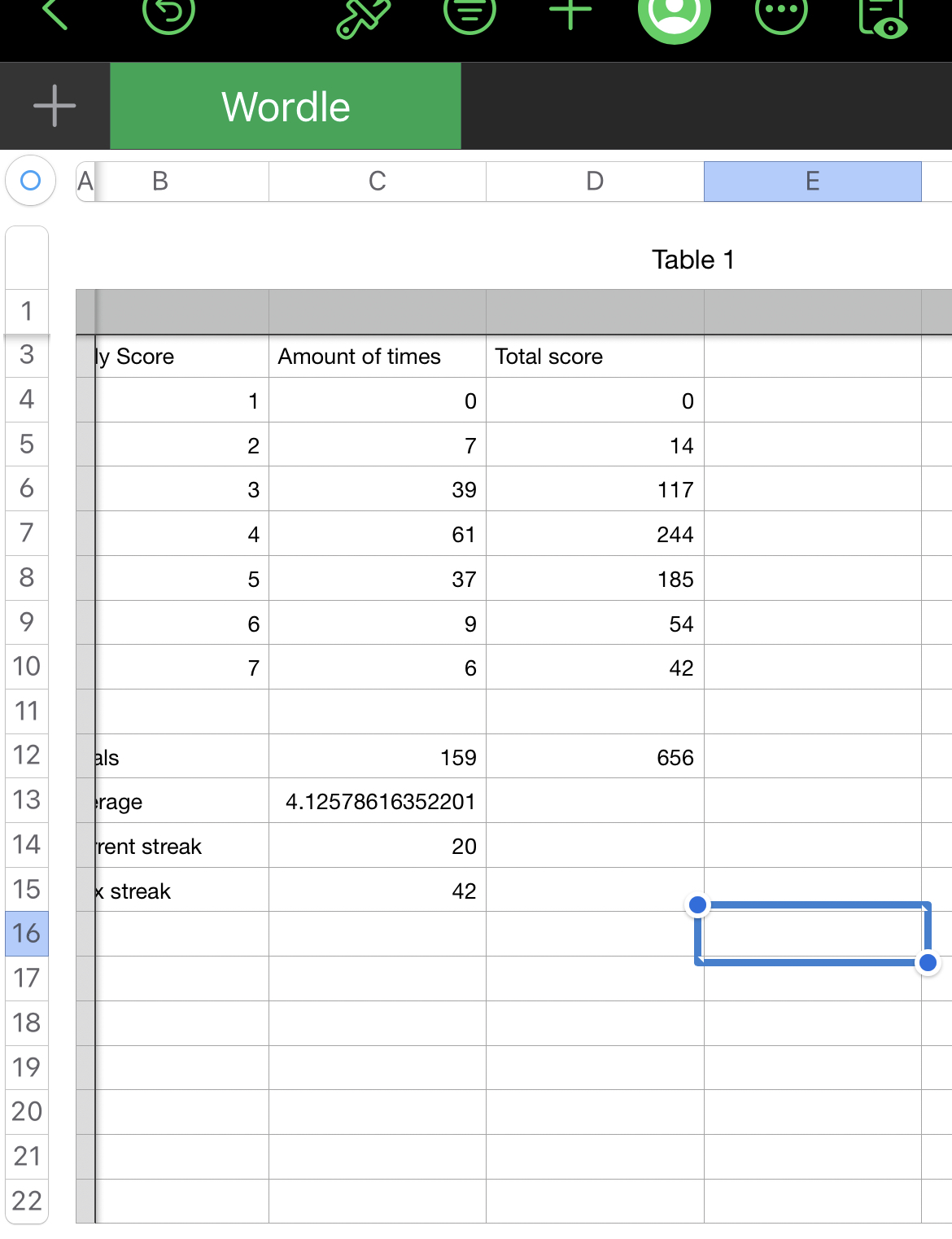
Task: Tap the "Table 1" title
Action: [x=693, y=260]
